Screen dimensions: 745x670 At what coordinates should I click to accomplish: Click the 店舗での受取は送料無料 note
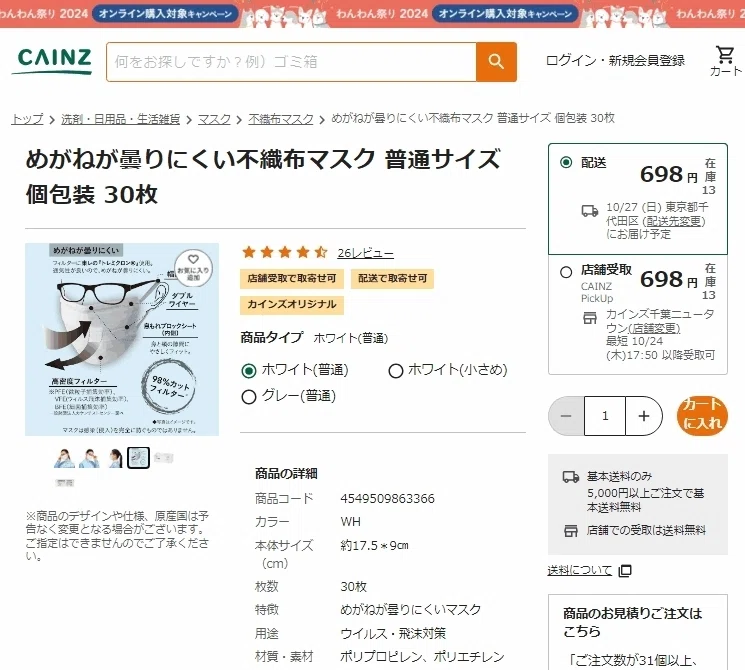pyautogui.click(x=646, y=530)
